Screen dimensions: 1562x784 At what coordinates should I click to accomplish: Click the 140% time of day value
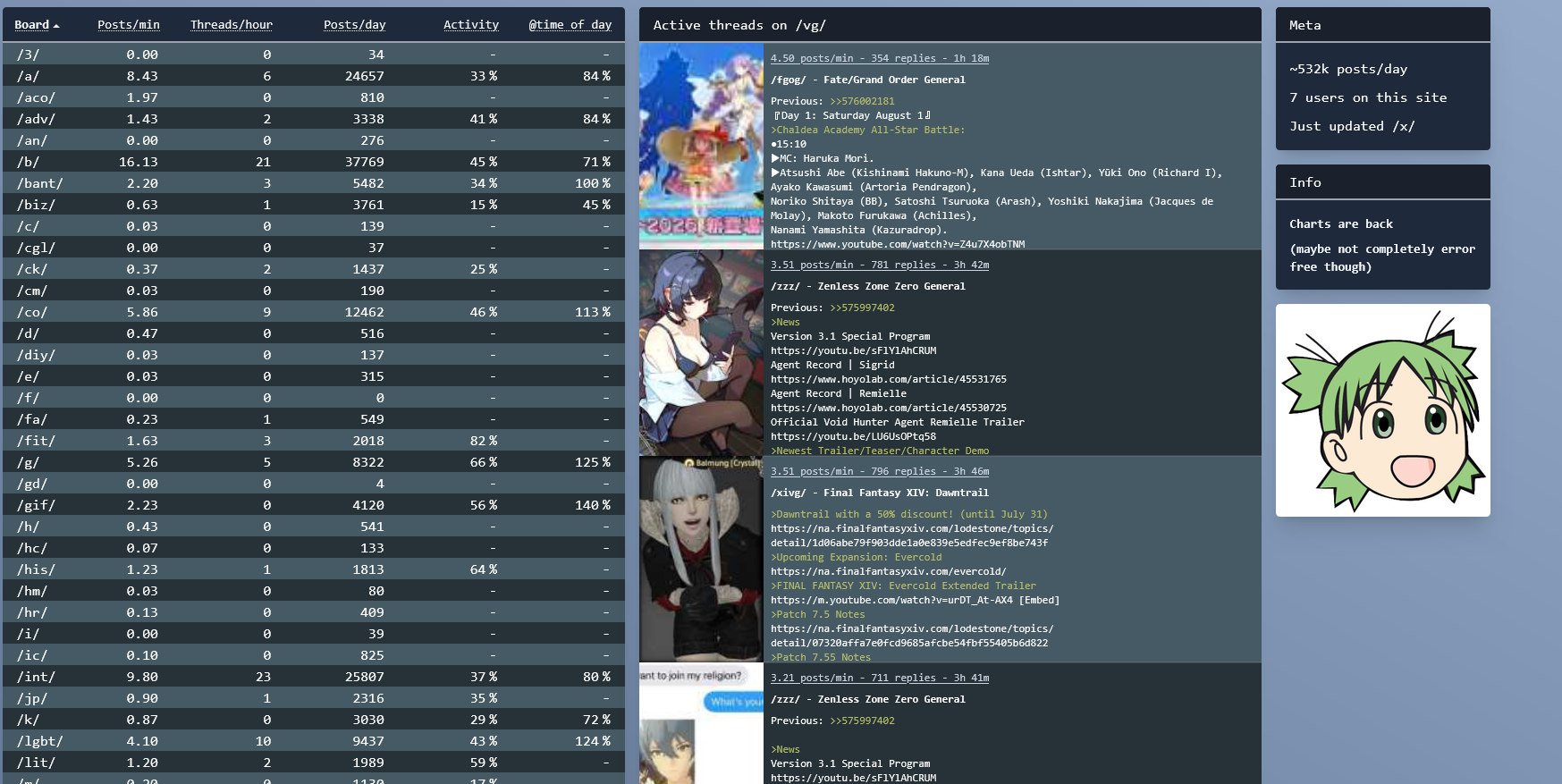click(x=593, y=505)
